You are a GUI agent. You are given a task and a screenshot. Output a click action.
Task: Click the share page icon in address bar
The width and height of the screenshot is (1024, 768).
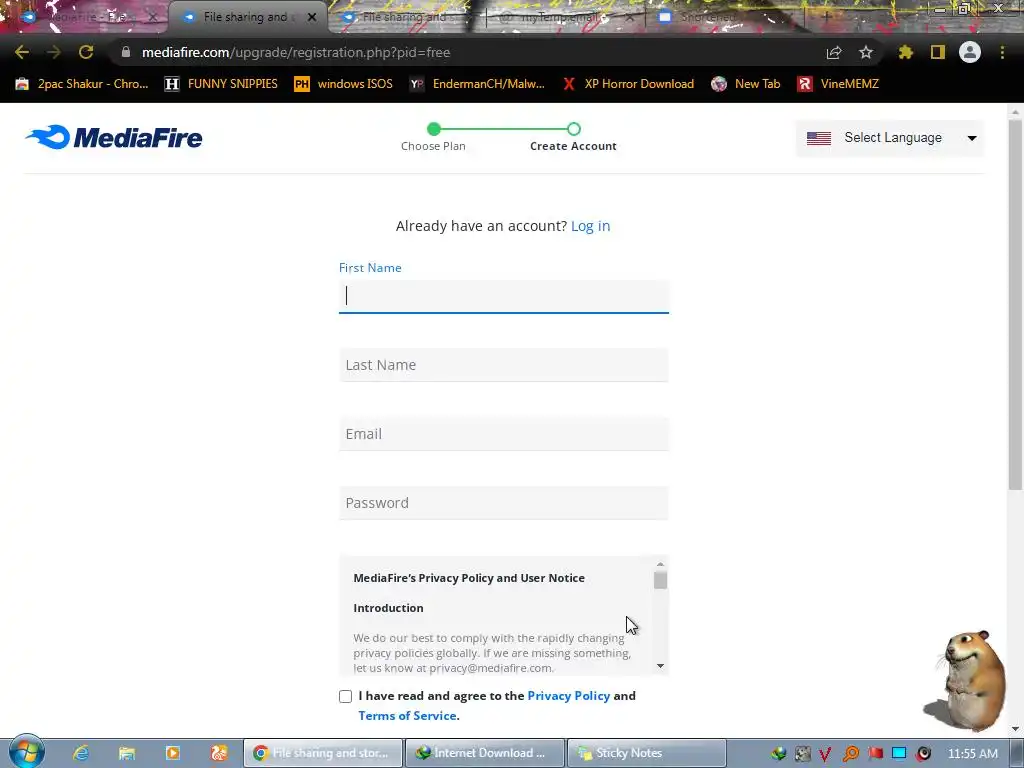pos(834,53)
